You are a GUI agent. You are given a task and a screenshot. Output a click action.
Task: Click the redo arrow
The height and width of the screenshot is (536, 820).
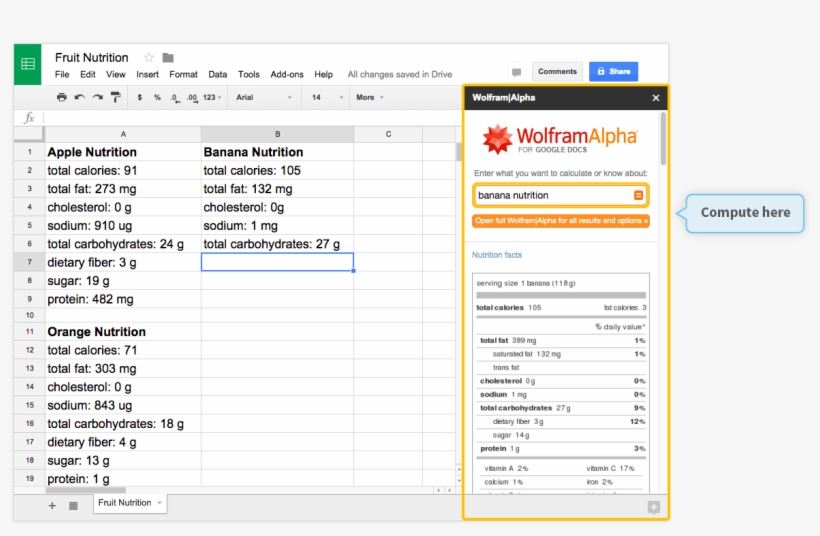[98, 97]
